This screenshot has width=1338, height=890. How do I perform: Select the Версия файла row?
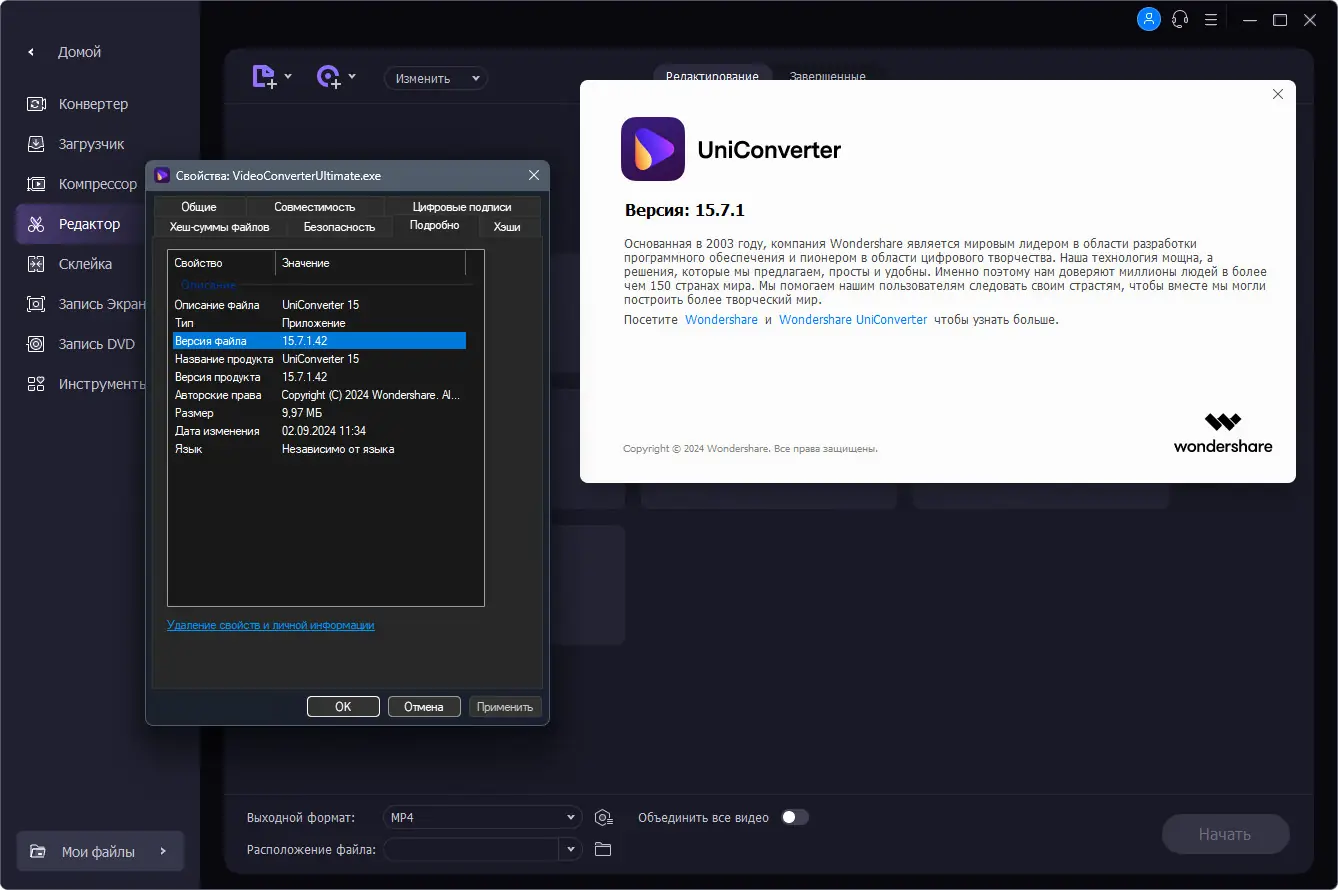[319, 341]
